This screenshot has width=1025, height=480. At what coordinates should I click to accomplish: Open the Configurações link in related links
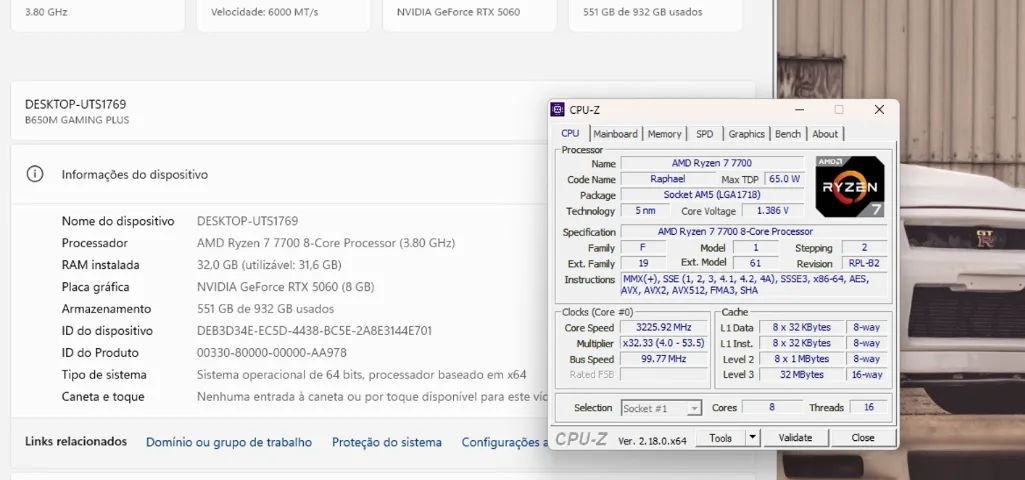click(x=505, y=442)
